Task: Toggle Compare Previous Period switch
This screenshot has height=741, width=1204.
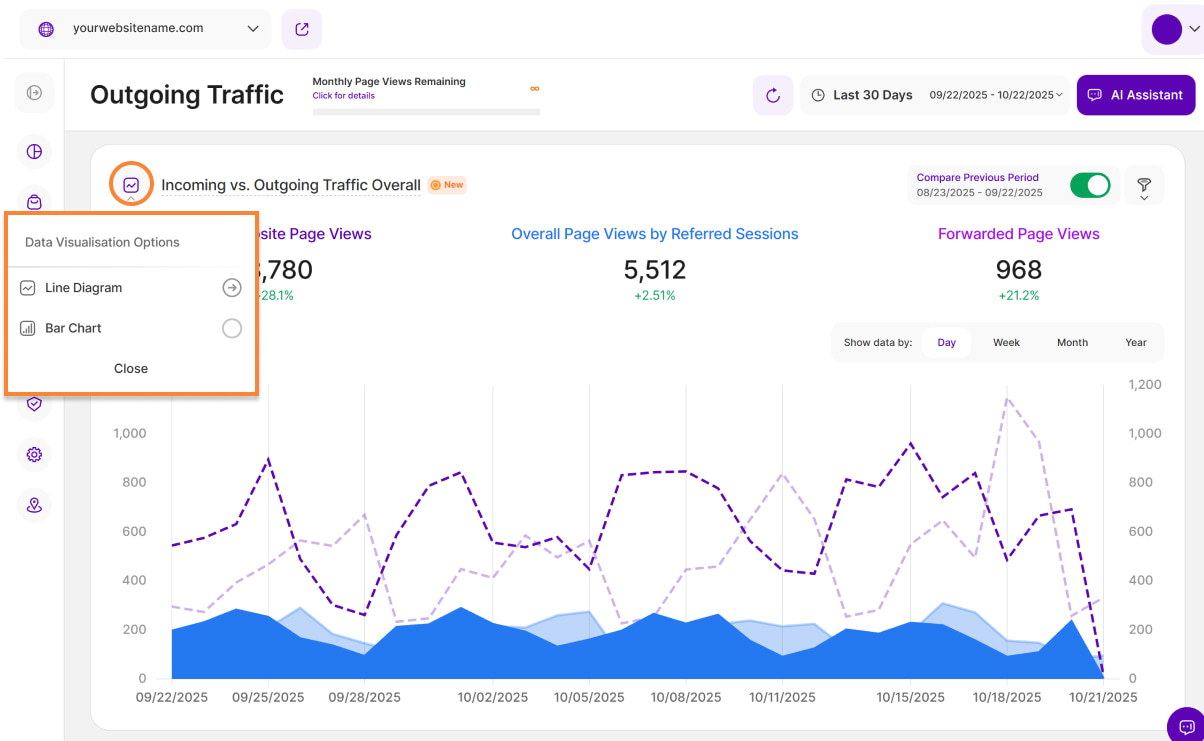Action: click(1089, 186)
